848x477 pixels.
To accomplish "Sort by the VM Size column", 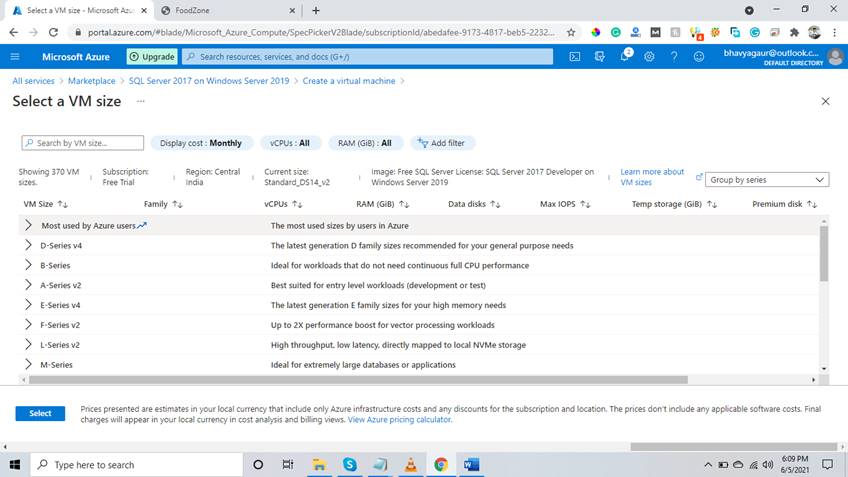I will click(45, 204).
